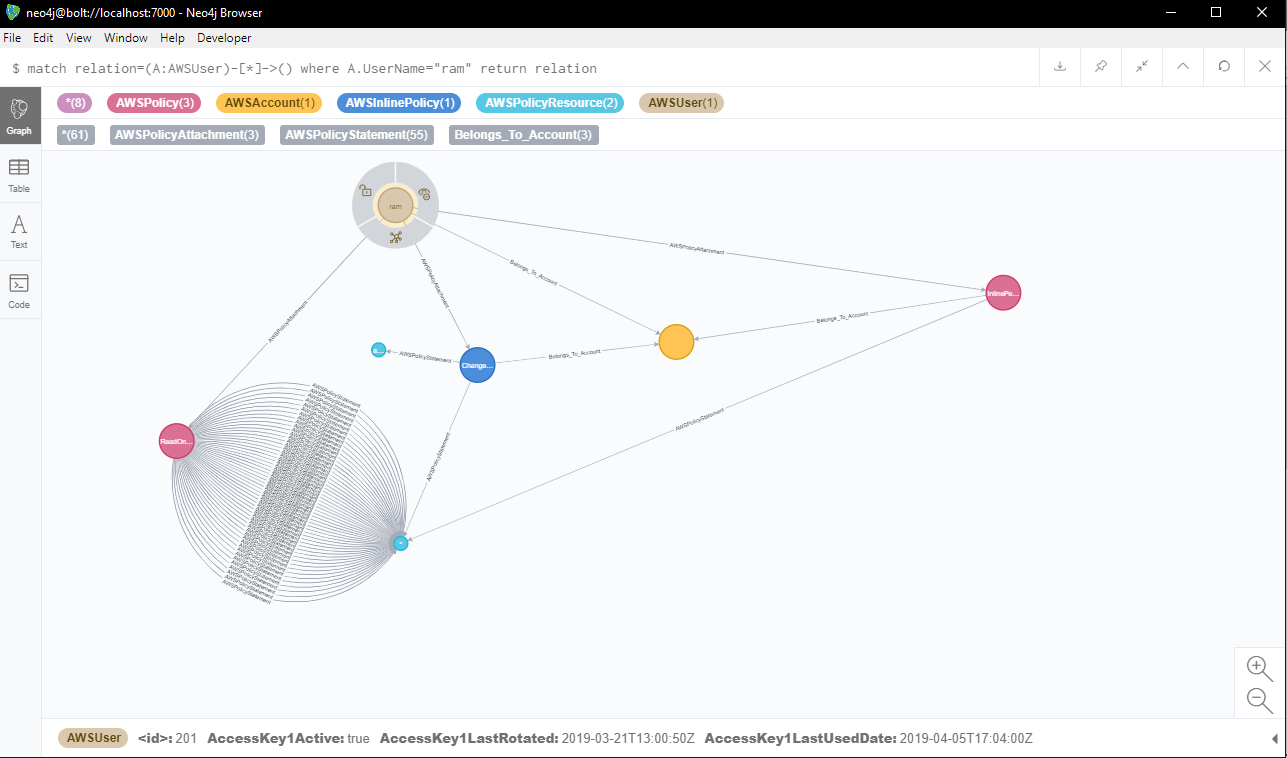The width and height of the screenshot is (1287, 758).
Task: Select the small cyan a... resource node
Action: tap(378, 350)
